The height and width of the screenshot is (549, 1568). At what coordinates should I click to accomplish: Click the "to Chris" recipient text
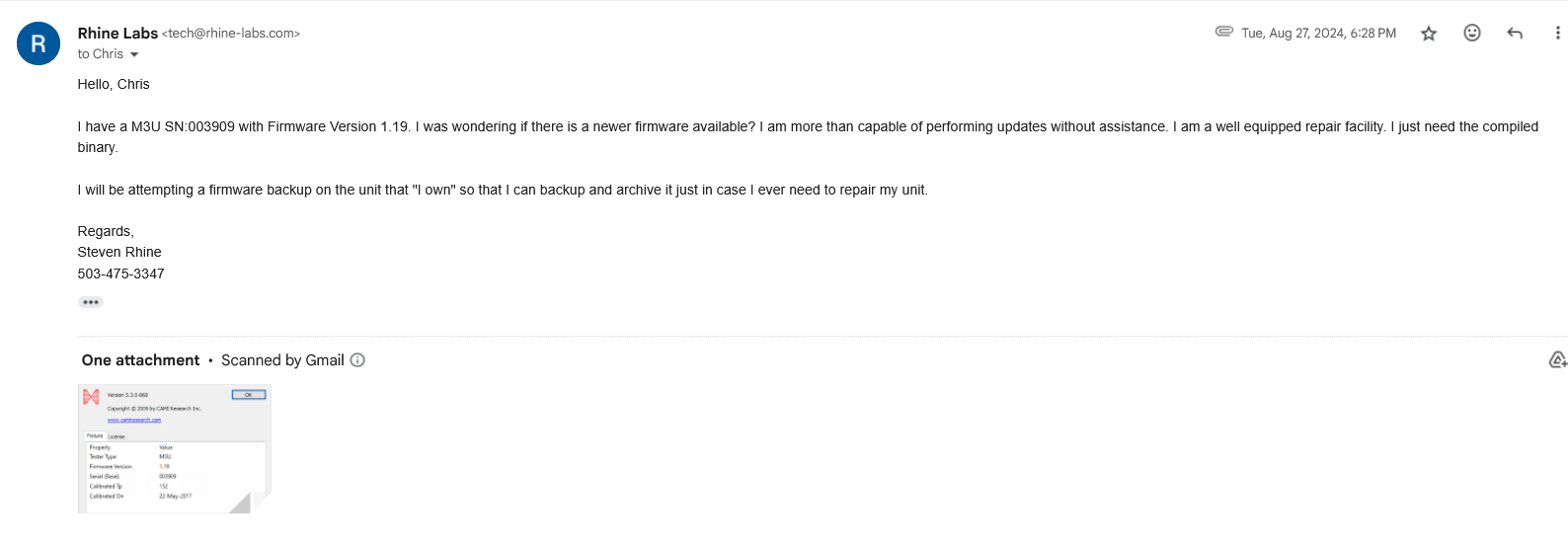coord(101,54)
